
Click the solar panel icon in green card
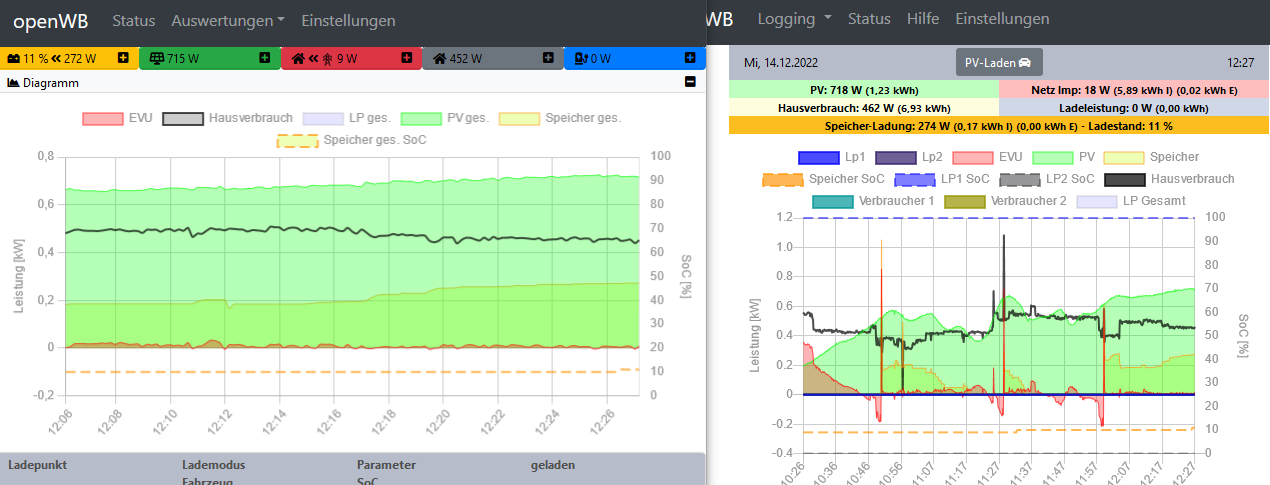click(155, 59)
